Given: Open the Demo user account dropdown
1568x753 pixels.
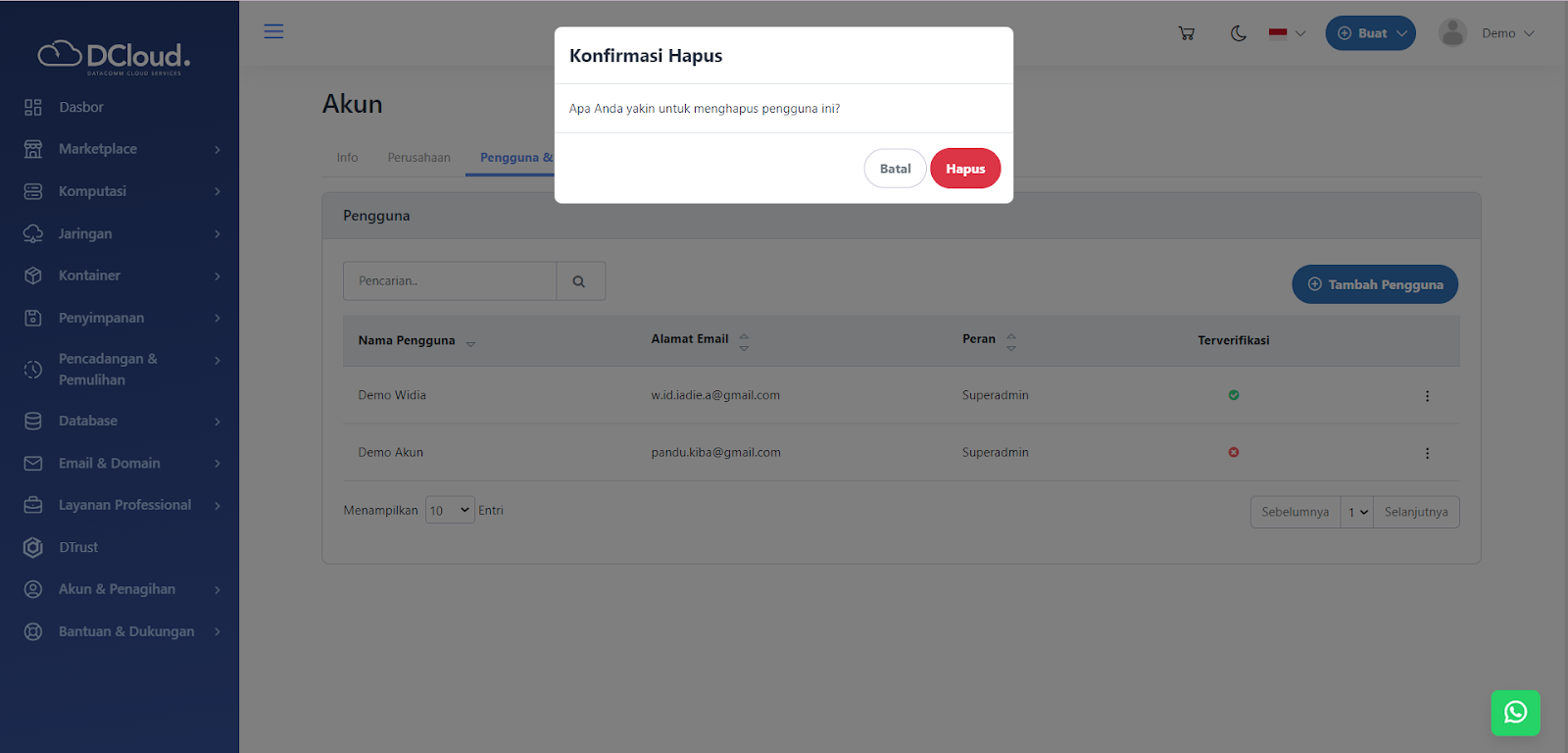Looking at the screenshot, I should pyautogui.click(x=1487, y=33).
